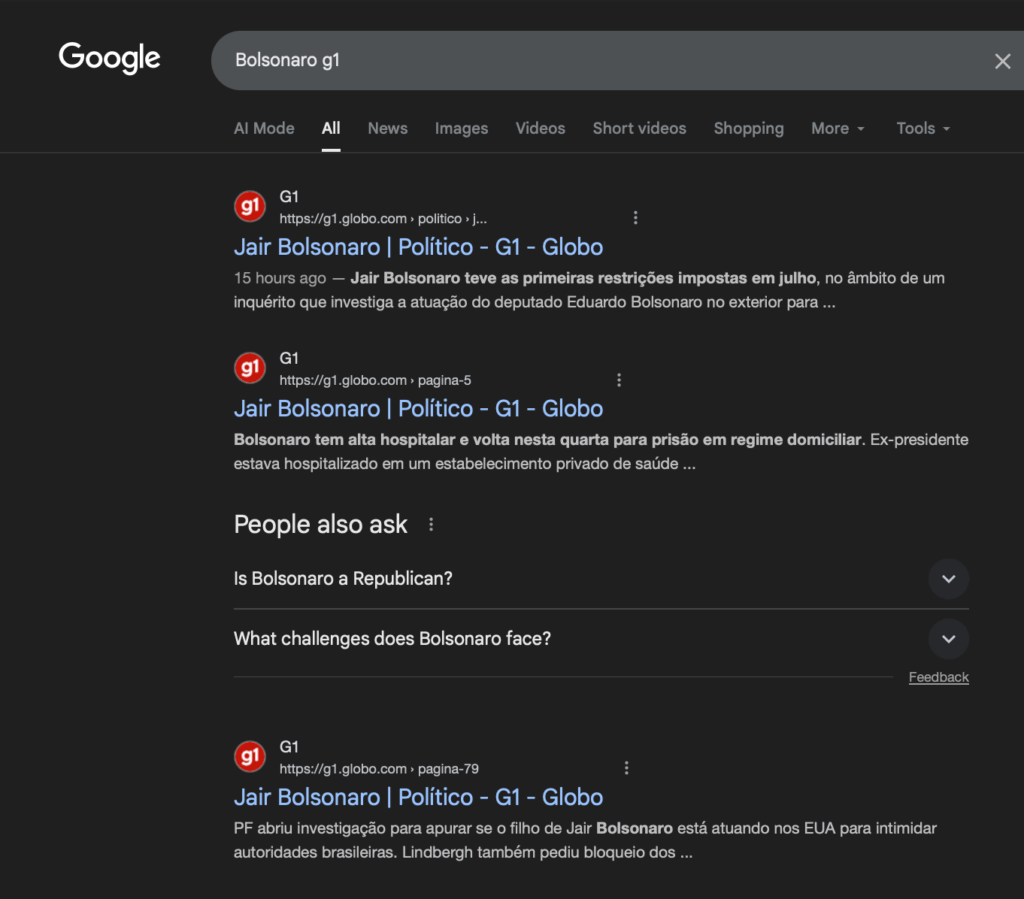This screenshot has height=899, width=1024.
Task: Click the Feedback link
Action: pyautogui.click(x=938, y=677)
